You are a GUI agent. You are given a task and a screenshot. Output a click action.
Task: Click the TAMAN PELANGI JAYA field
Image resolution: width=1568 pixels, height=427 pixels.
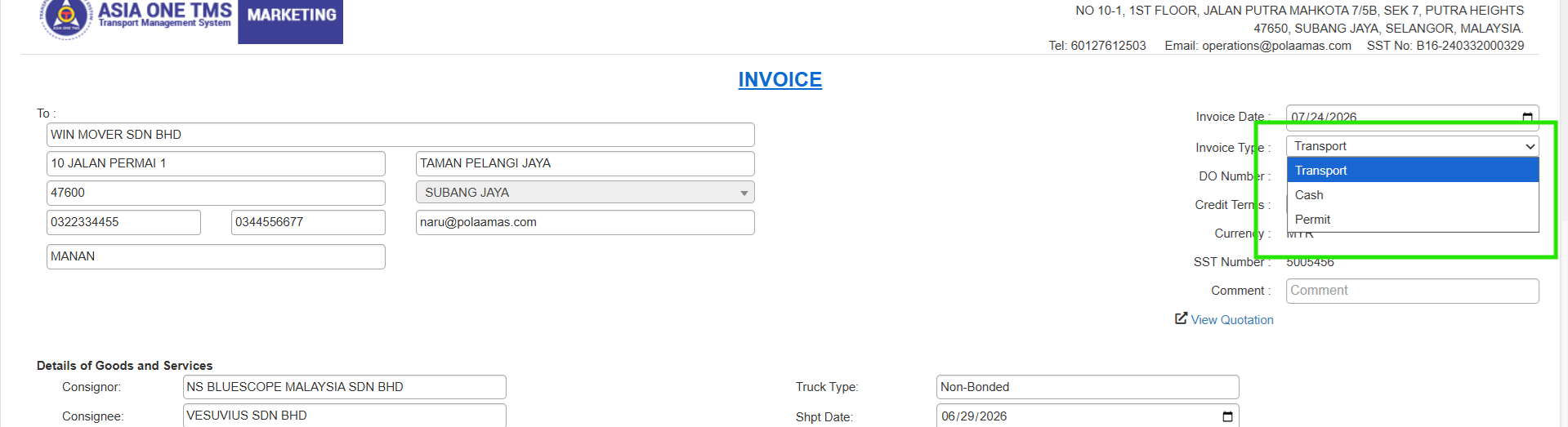click(585, 163)
